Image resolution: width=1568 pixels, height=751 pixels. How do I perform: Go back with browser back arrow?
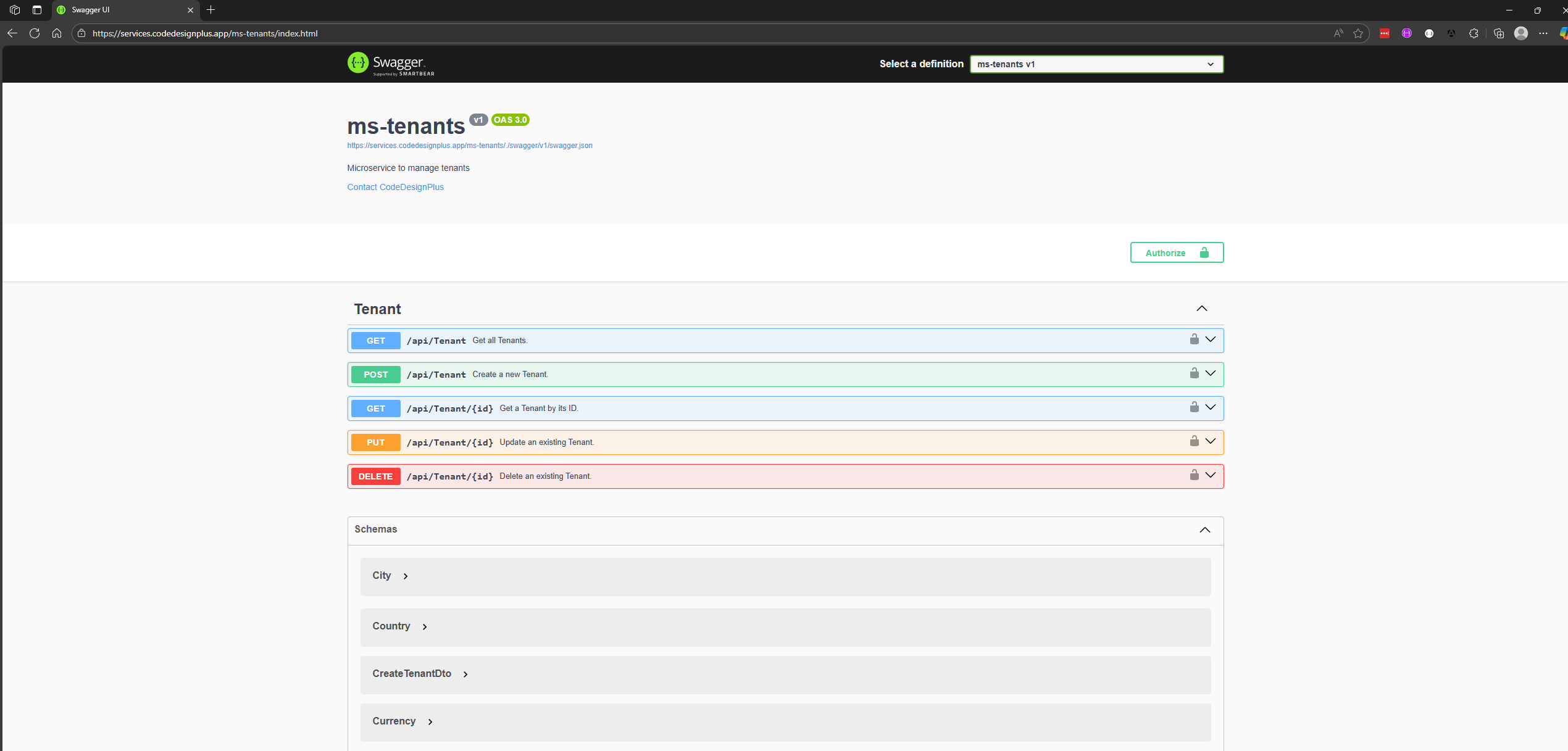[12, 33]
